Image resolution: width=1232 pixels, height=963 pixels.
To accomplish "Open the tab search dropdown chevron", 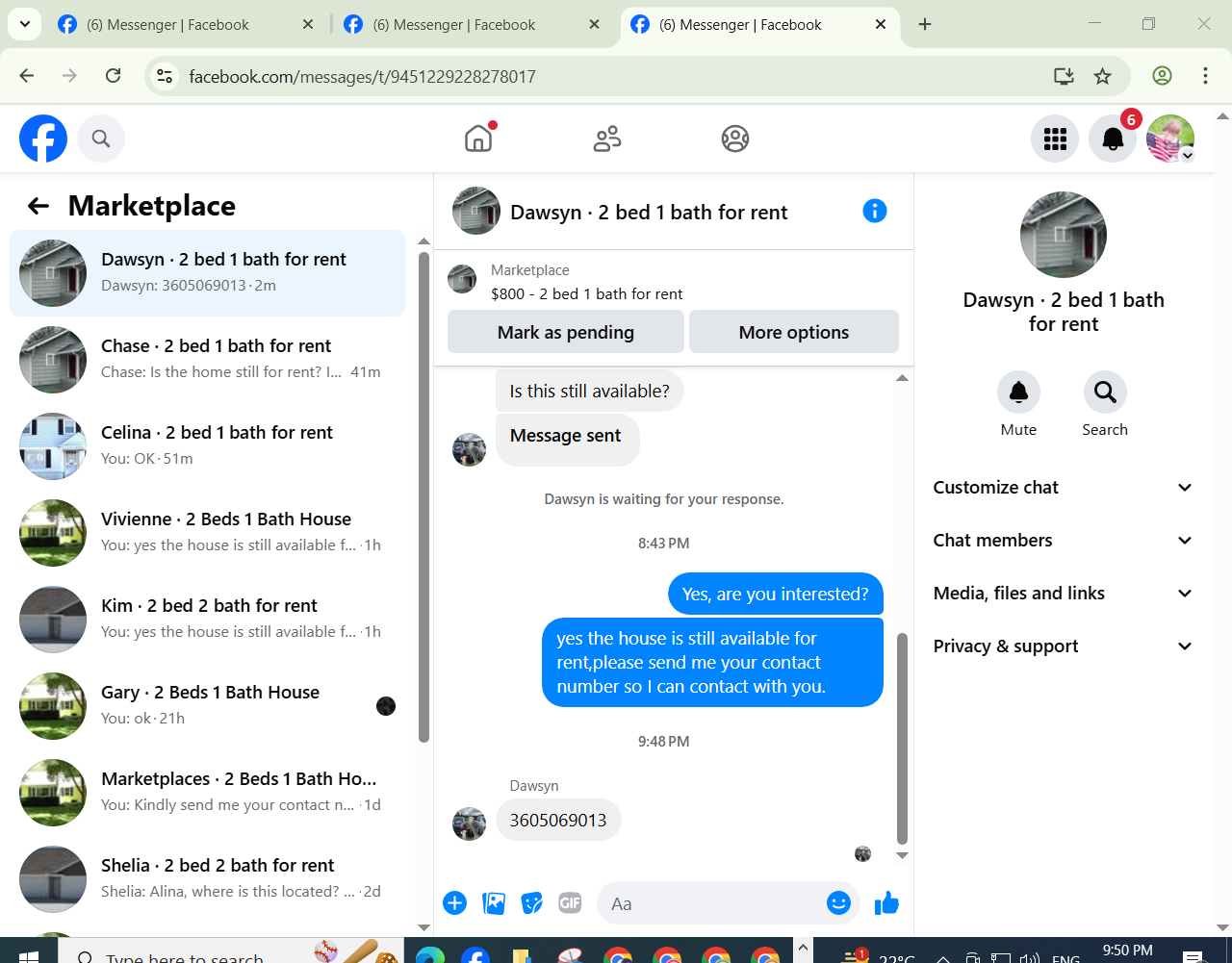I will 24,24.
